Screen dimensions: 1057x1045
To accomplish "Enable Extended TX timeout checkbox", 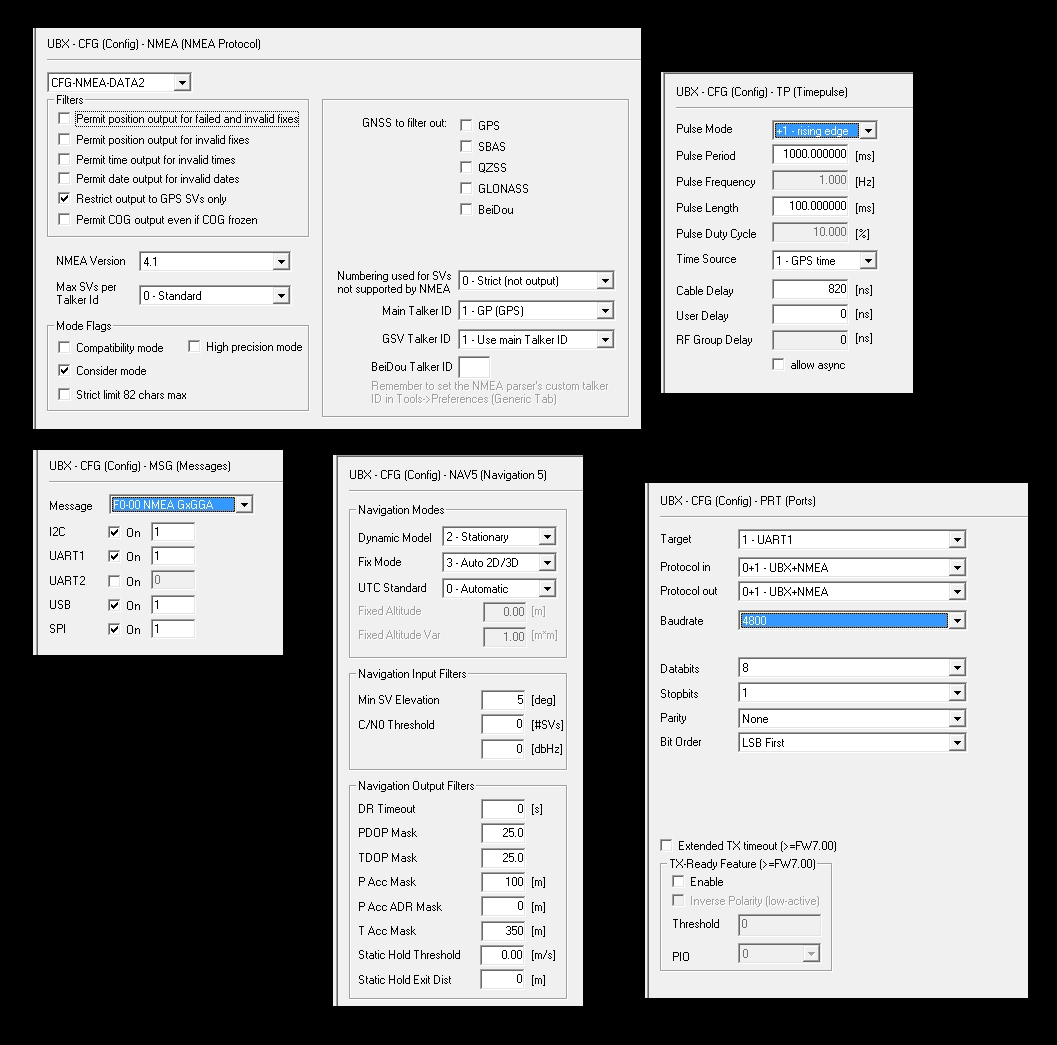I will (667, 846).
